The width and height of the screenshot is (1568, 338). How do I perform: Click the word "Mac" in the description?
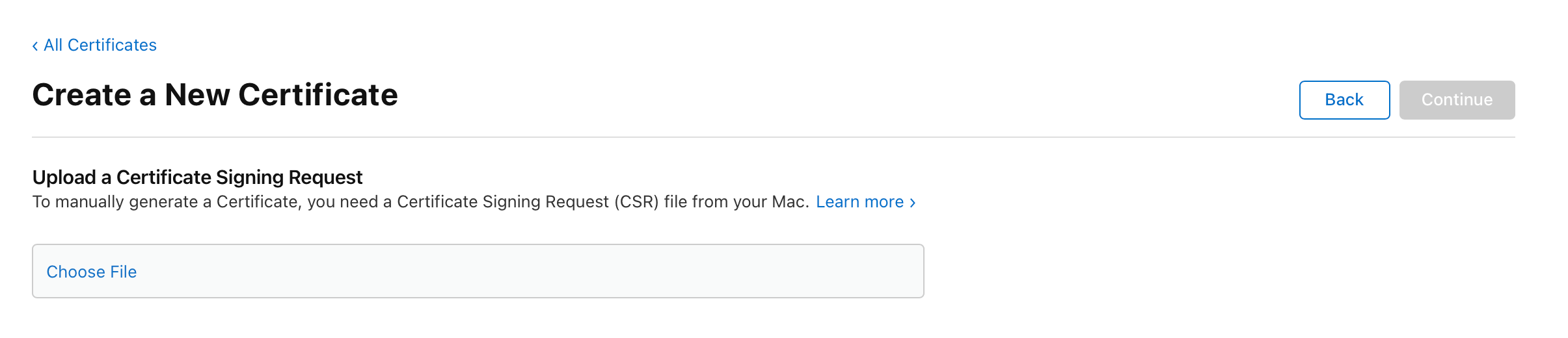(787, 202)
